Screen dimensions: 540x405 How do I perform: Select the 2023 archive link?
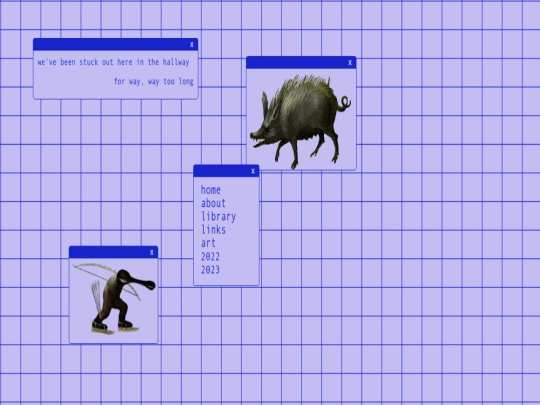click(210, 270)
